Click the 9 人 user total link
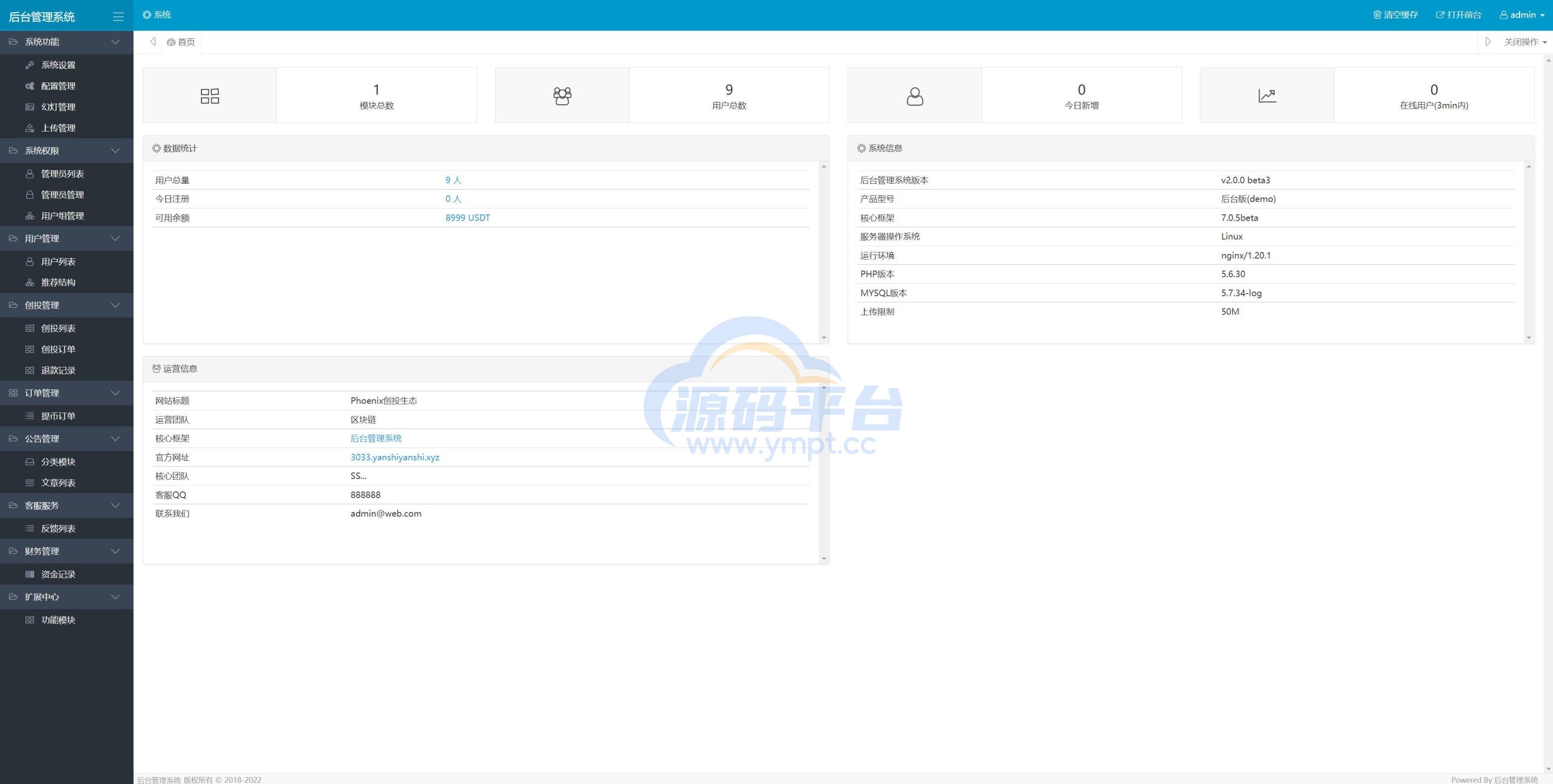 tap(453, 180)
